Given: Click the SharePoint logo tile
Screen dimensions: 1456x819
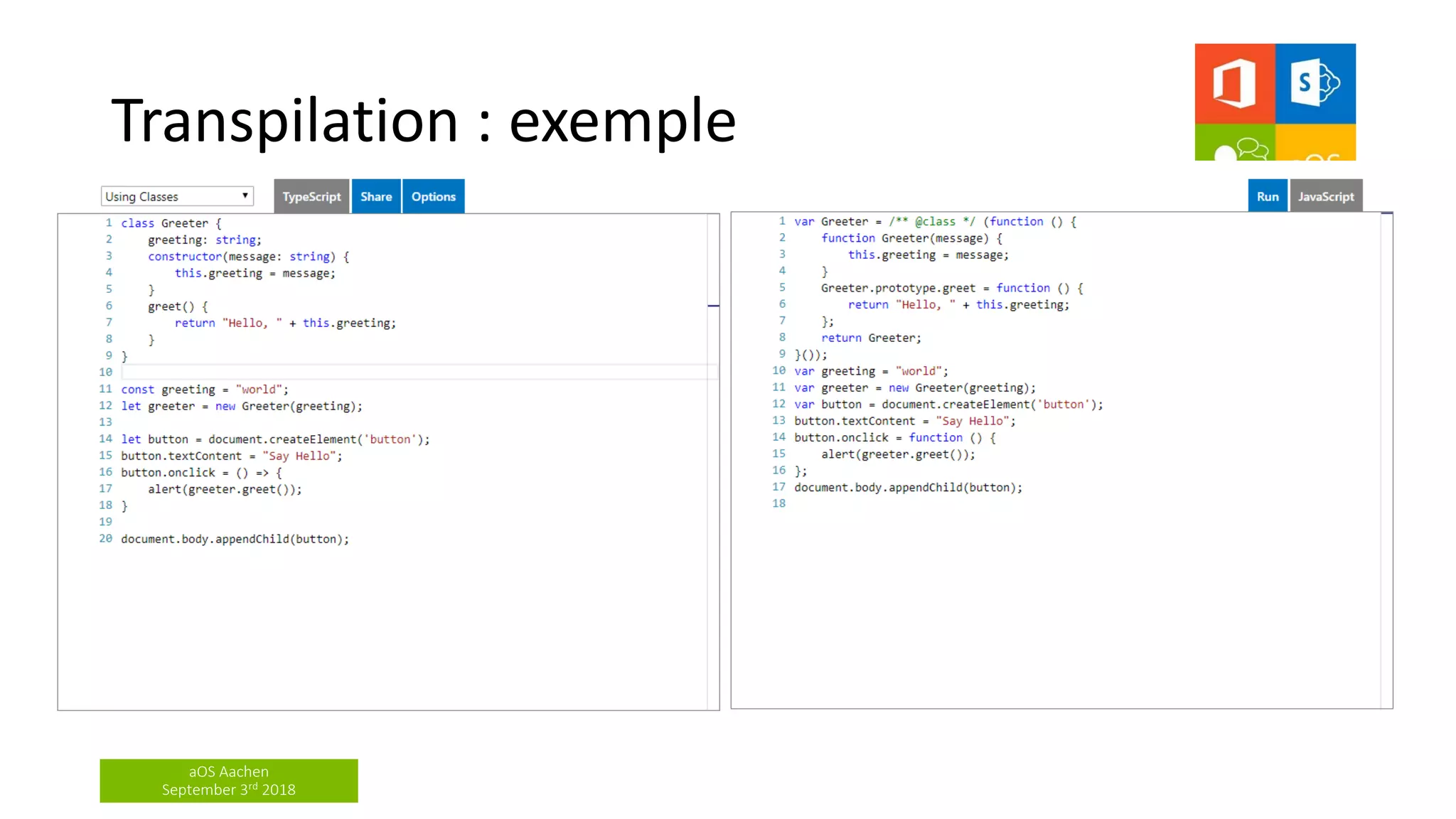Looking at the screenshot, I should [1315, 83].
